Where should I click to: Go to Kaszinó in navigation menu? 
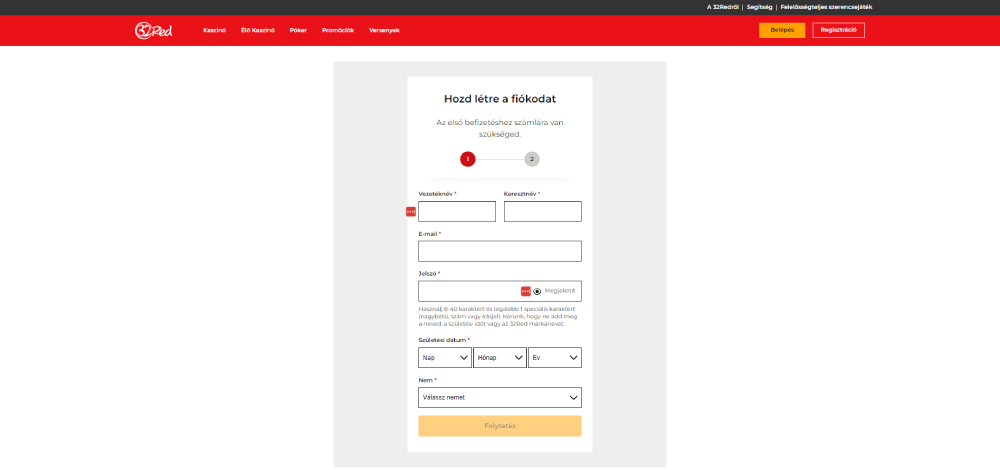click(214, 30)
